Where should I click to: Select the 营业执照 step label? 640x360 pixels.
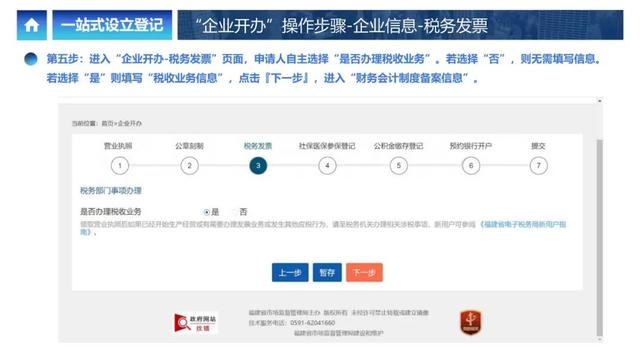[118, 146]
